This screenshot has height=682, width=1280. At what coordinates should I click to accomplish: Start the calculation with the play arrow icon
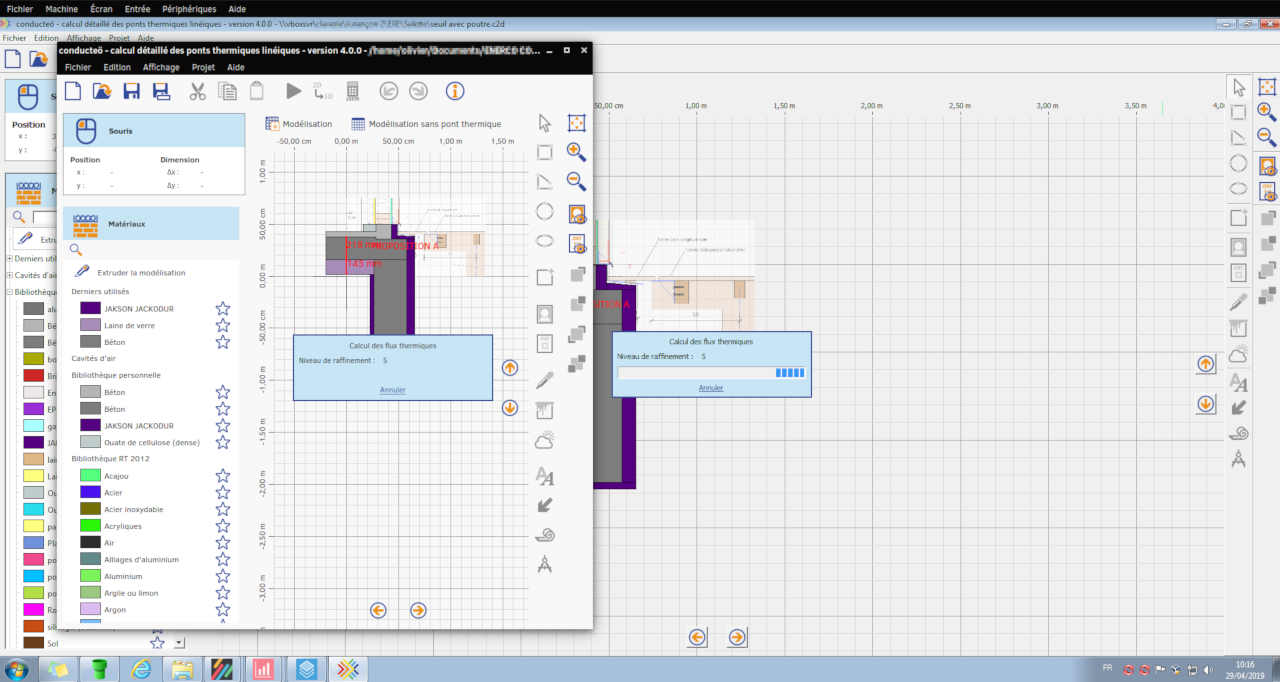[293, 91]
